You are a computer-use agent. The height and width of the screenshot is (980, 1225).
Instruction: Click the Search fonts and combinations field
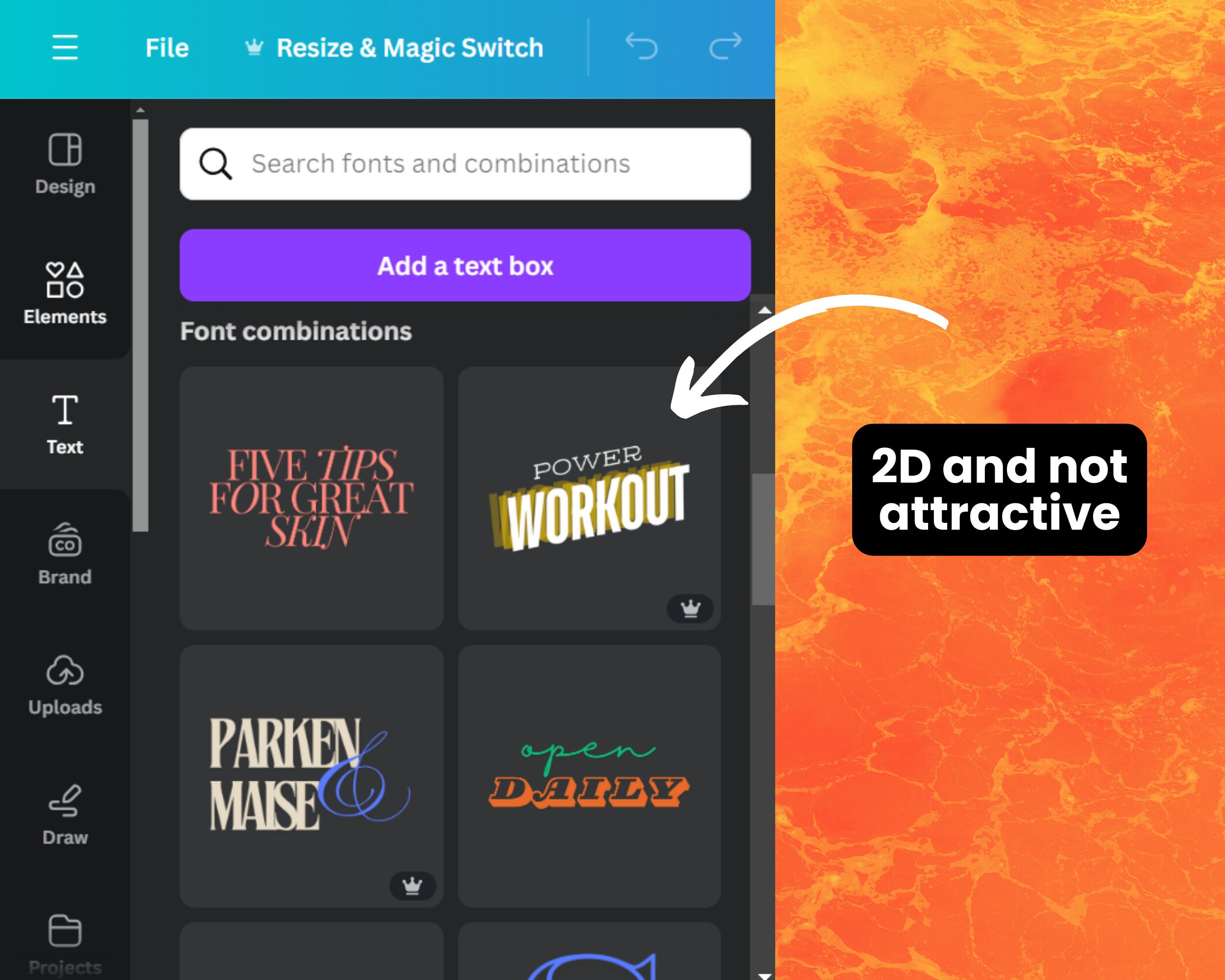465,164
